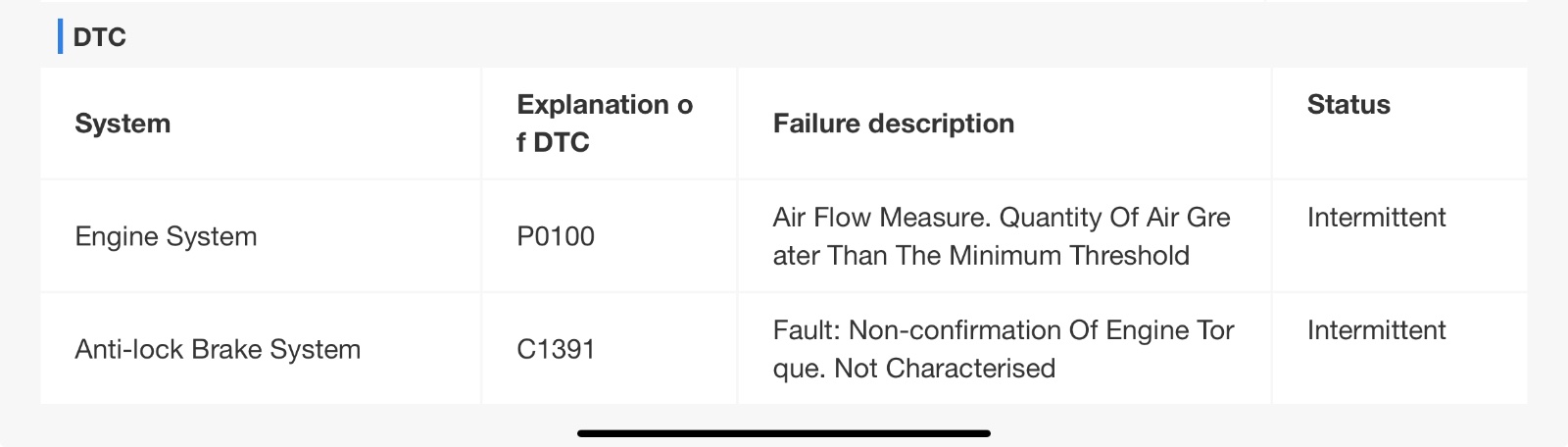The image size is (1568, 447).
Task: Click Intermittent status for P0100
Action: point(1376,218)
